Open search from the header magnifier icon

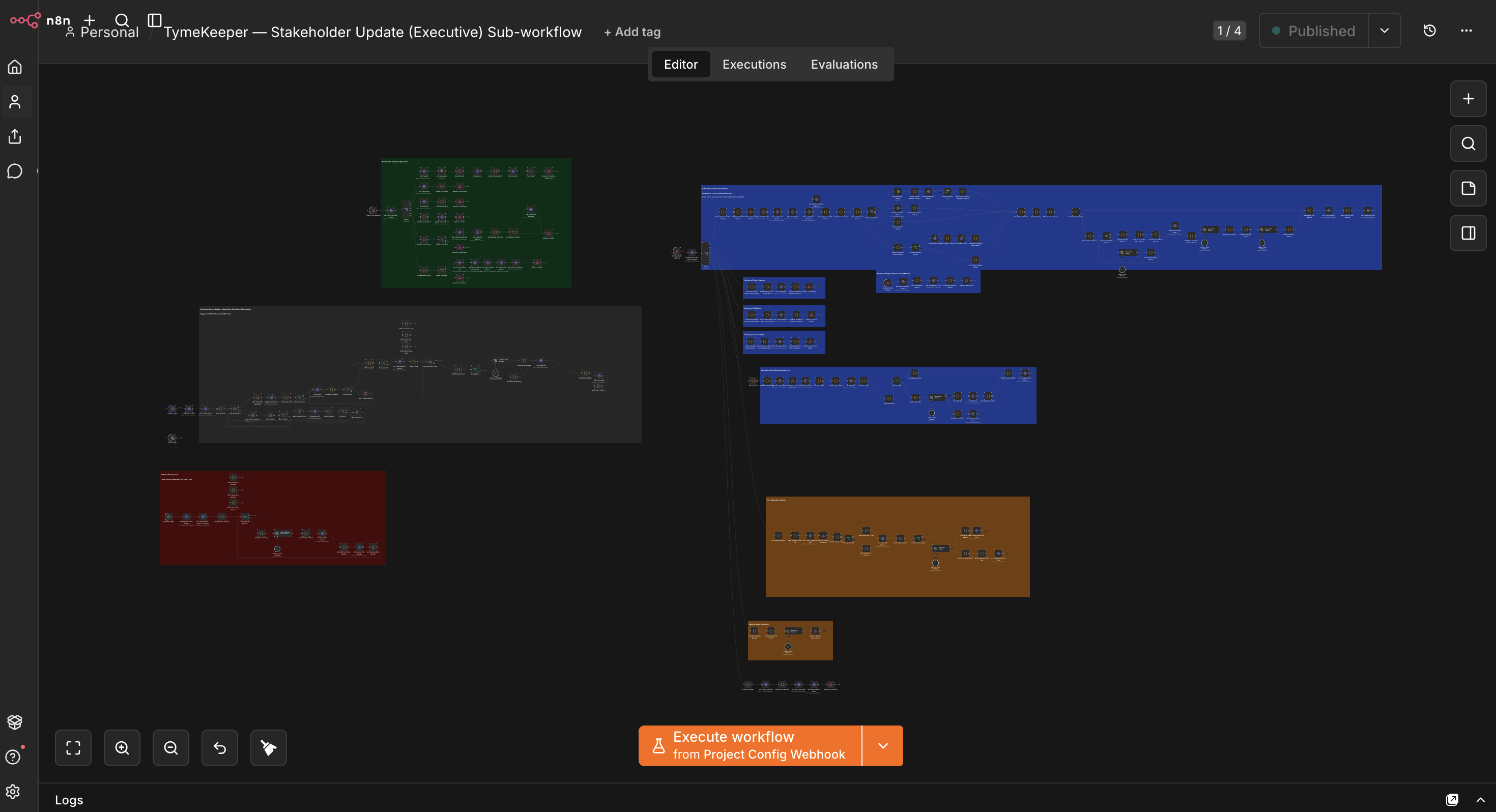[x=122, y=20]
